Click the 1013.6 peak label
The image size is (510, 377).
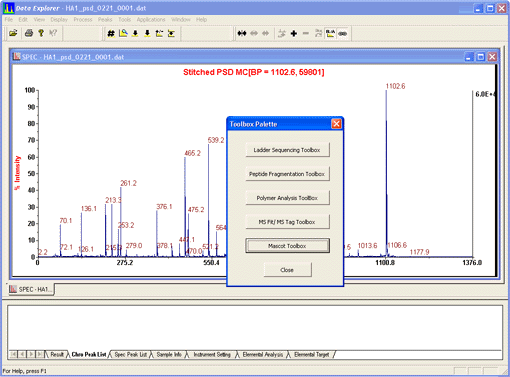(367, 246)
